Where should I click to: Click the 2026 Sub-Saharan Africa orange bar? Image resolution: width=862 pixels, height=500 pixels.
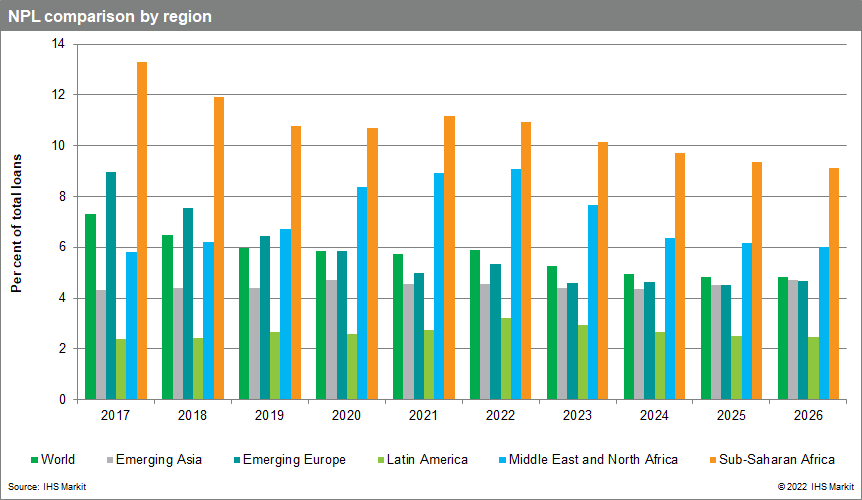pyautogui.click(x=834, y=283)
